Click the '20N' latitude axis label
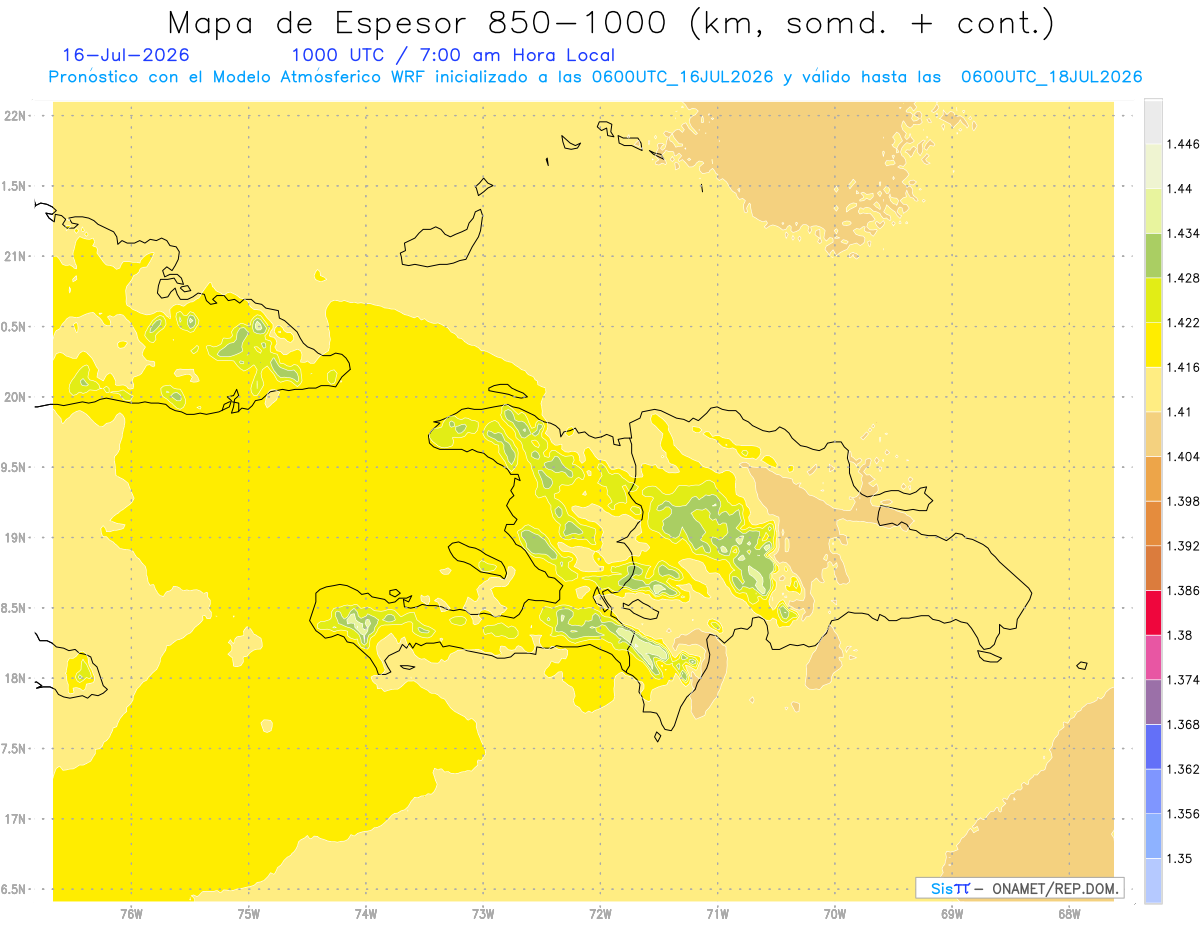Image resolution: width=1200 pixels, height=927 pixels. (14, 397)
